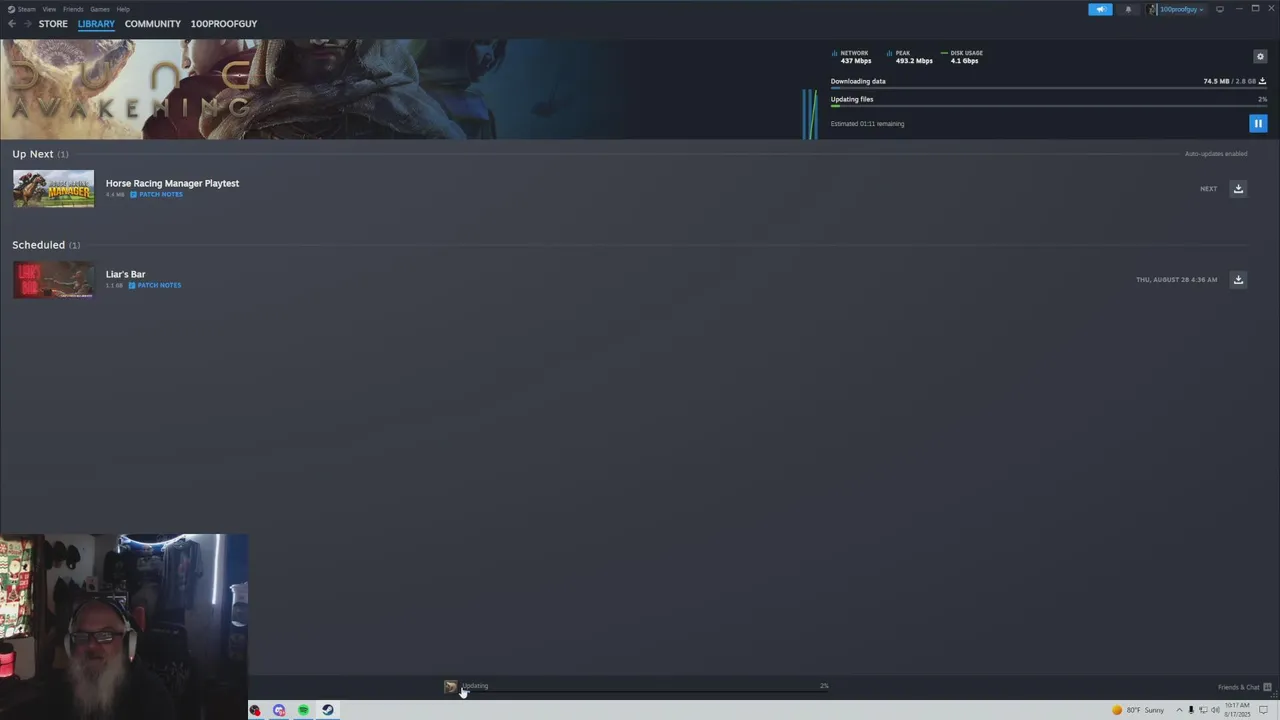Open the Friends menu
The width and height of the screenshot is (1280, 720).
tap(73, 9)
